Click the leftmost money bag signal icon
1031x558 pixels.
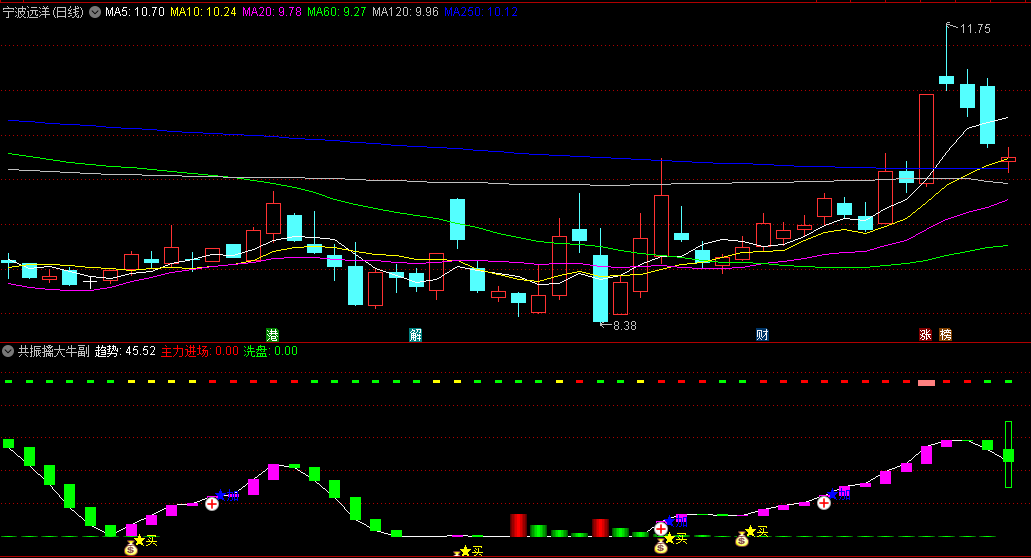coord(131,547)
